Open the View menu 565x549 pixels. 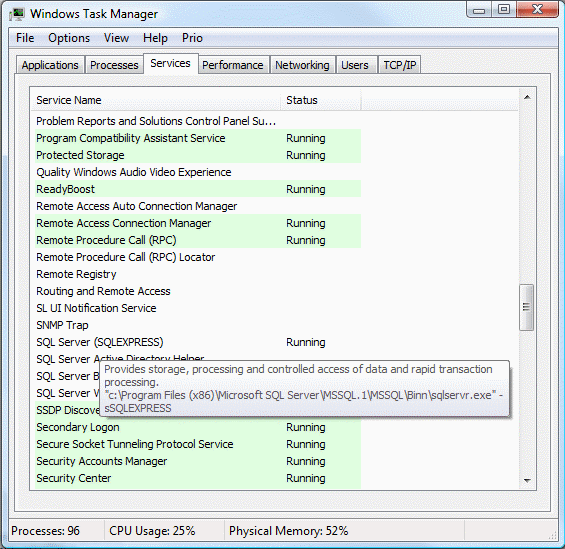pos(116,38)
